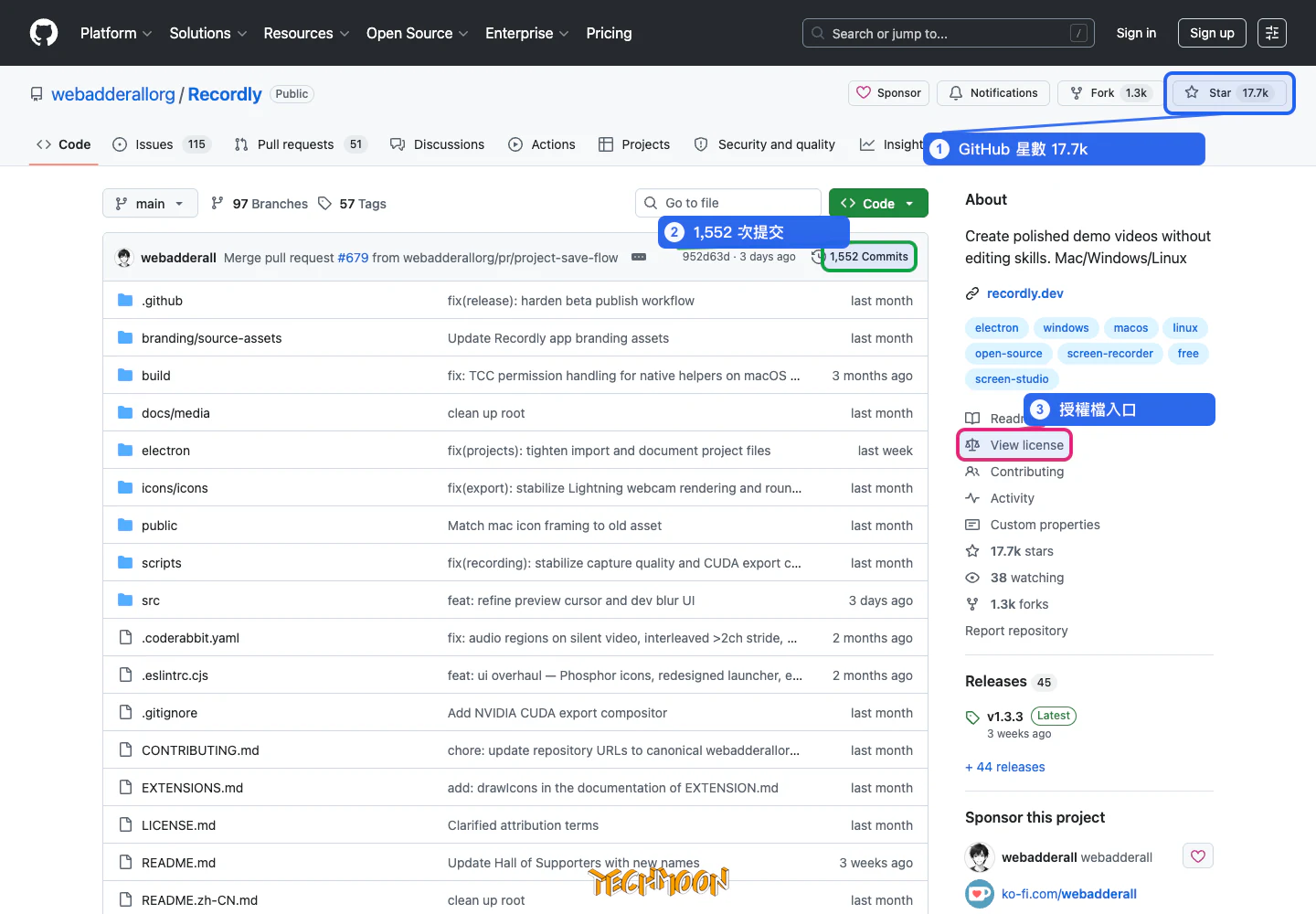The height and width of the screenshot is (914, 1316).
Task: Click the link icon next to recordly.dev
Action: tap(972, 293)
